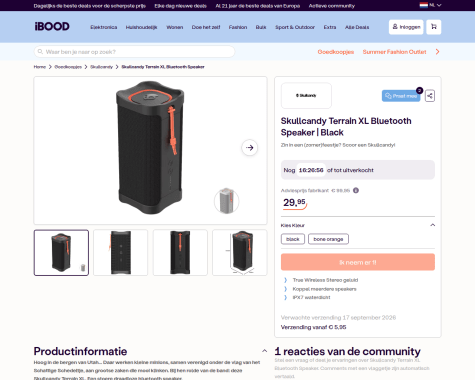Collapse the Productinformatie section

point(264,351)
